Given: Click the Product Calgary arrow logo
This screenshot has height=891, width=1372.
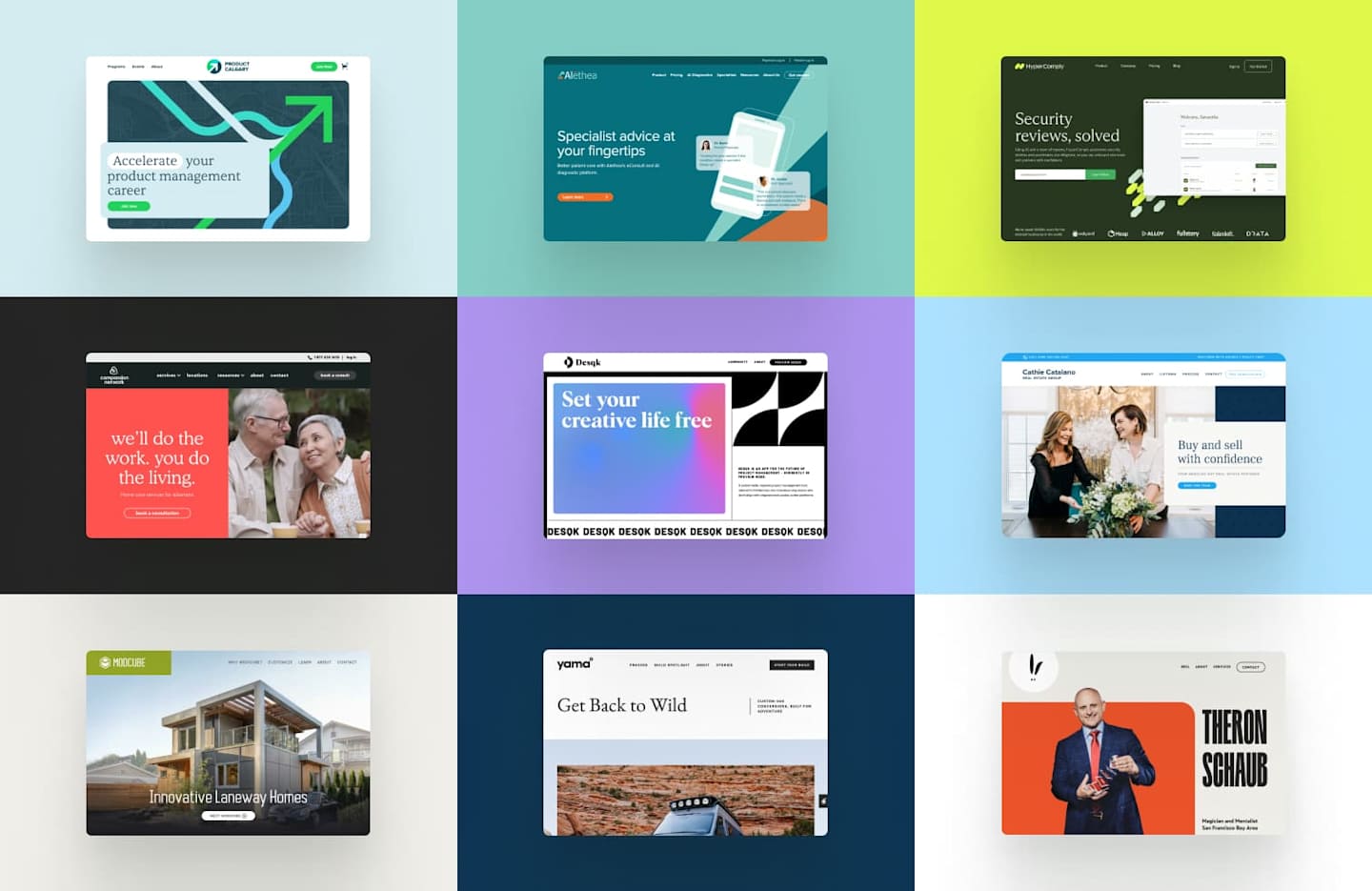Looking at the screenshot, I should (x=214, y=66).
